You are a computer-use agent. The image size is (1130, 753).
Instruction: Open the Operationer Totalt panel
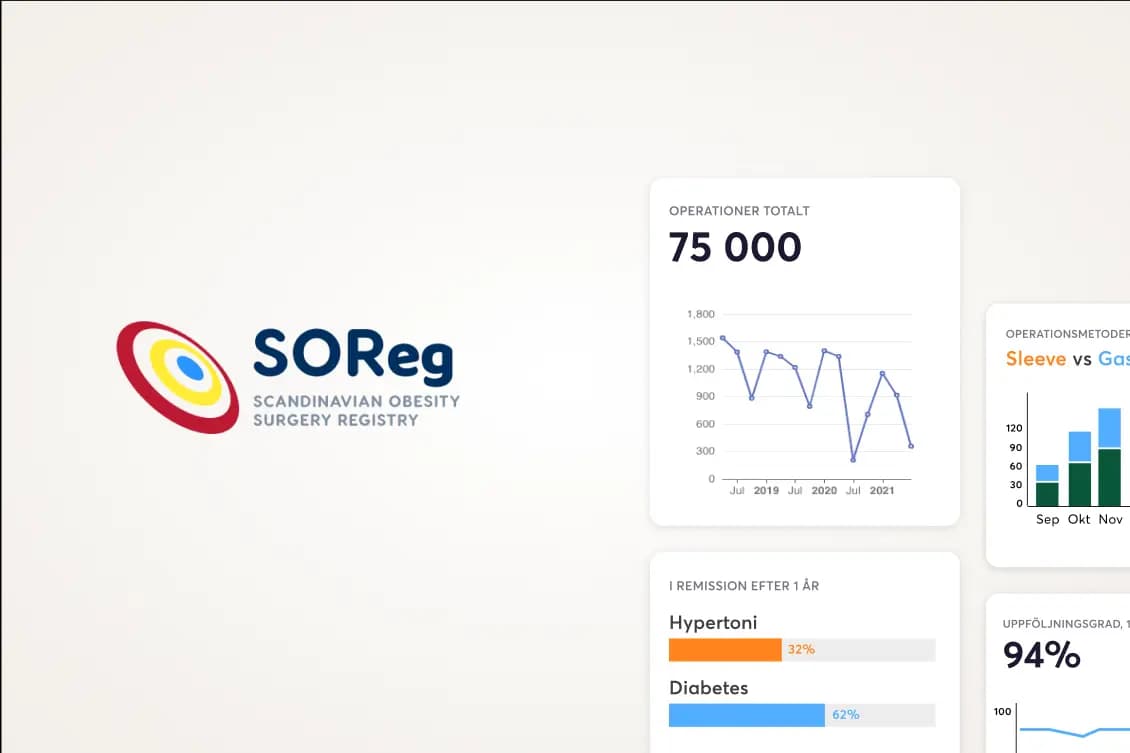click(803, 350)
